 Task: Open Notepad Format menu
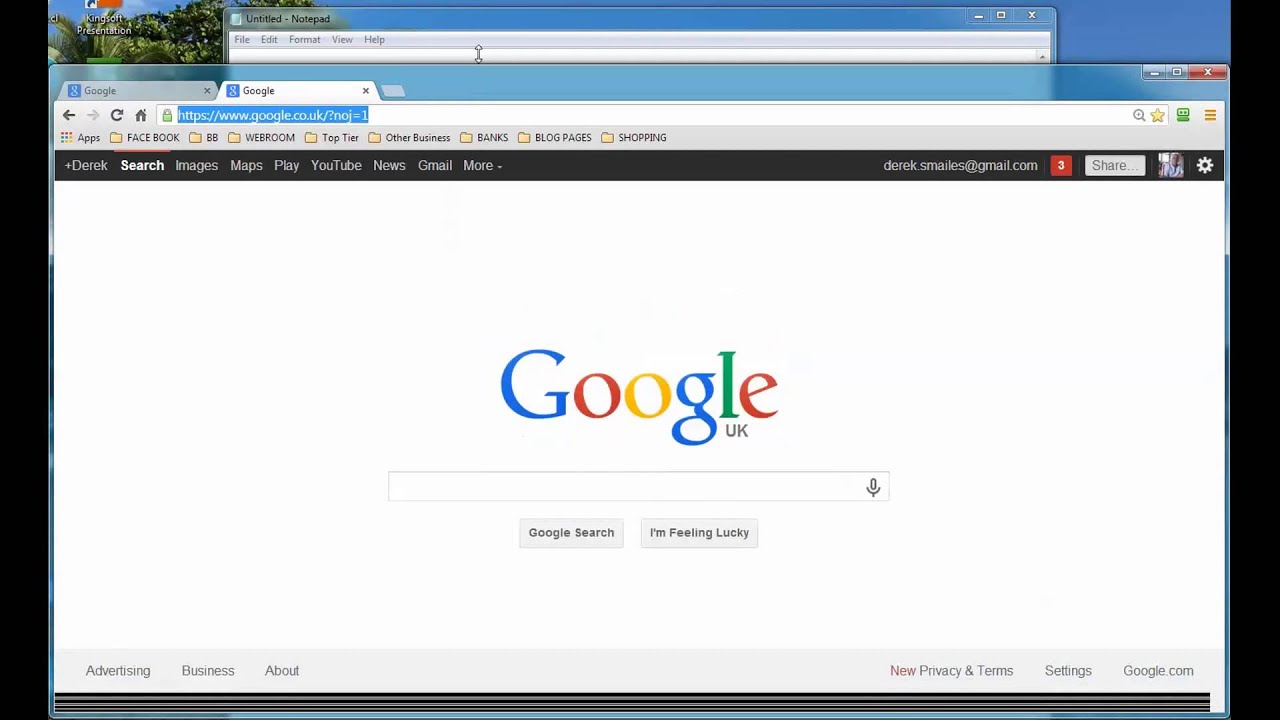(305, 40)
